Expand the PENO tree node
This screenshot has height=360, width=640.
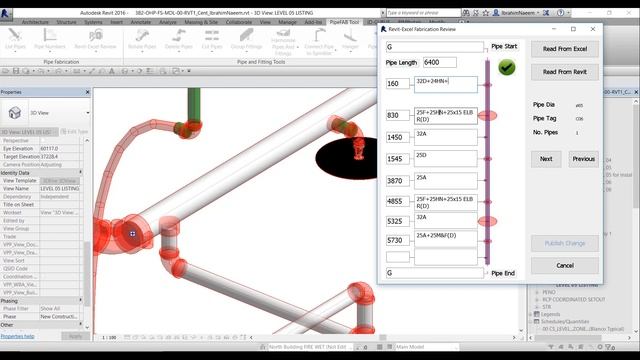point(536,292)
